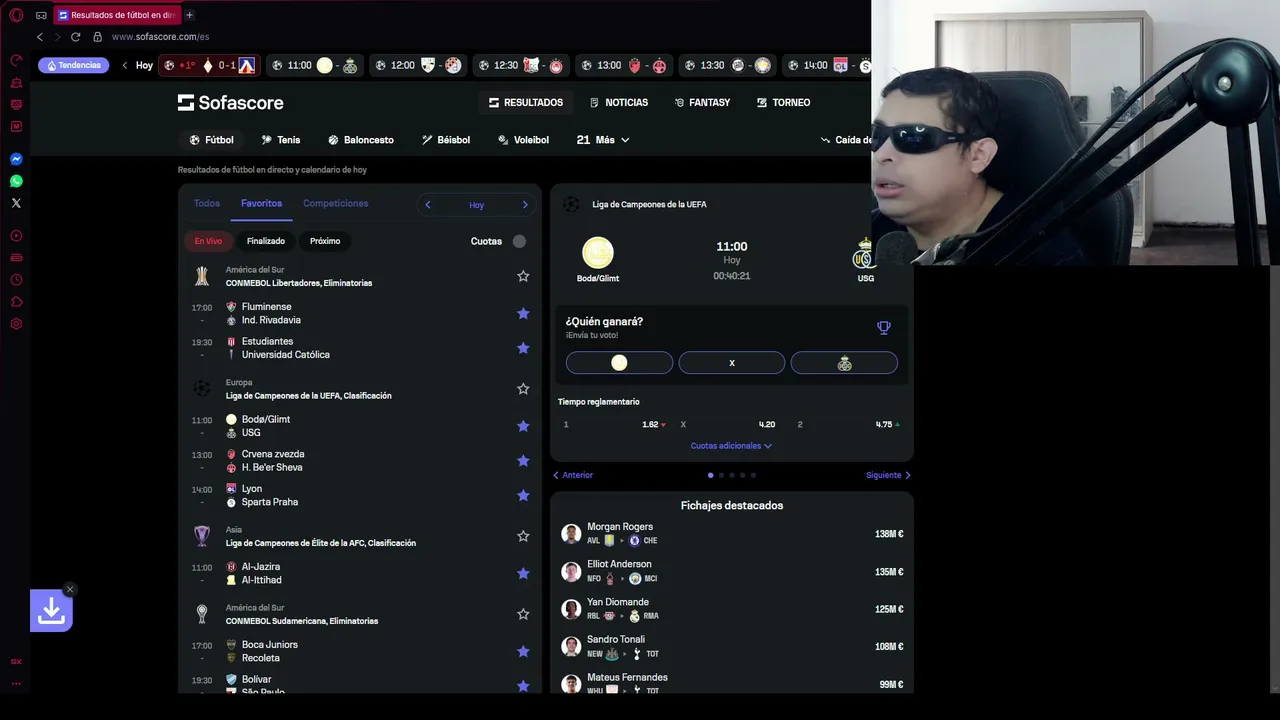Open the 12:30 match in top ticker

coord(521,66)
